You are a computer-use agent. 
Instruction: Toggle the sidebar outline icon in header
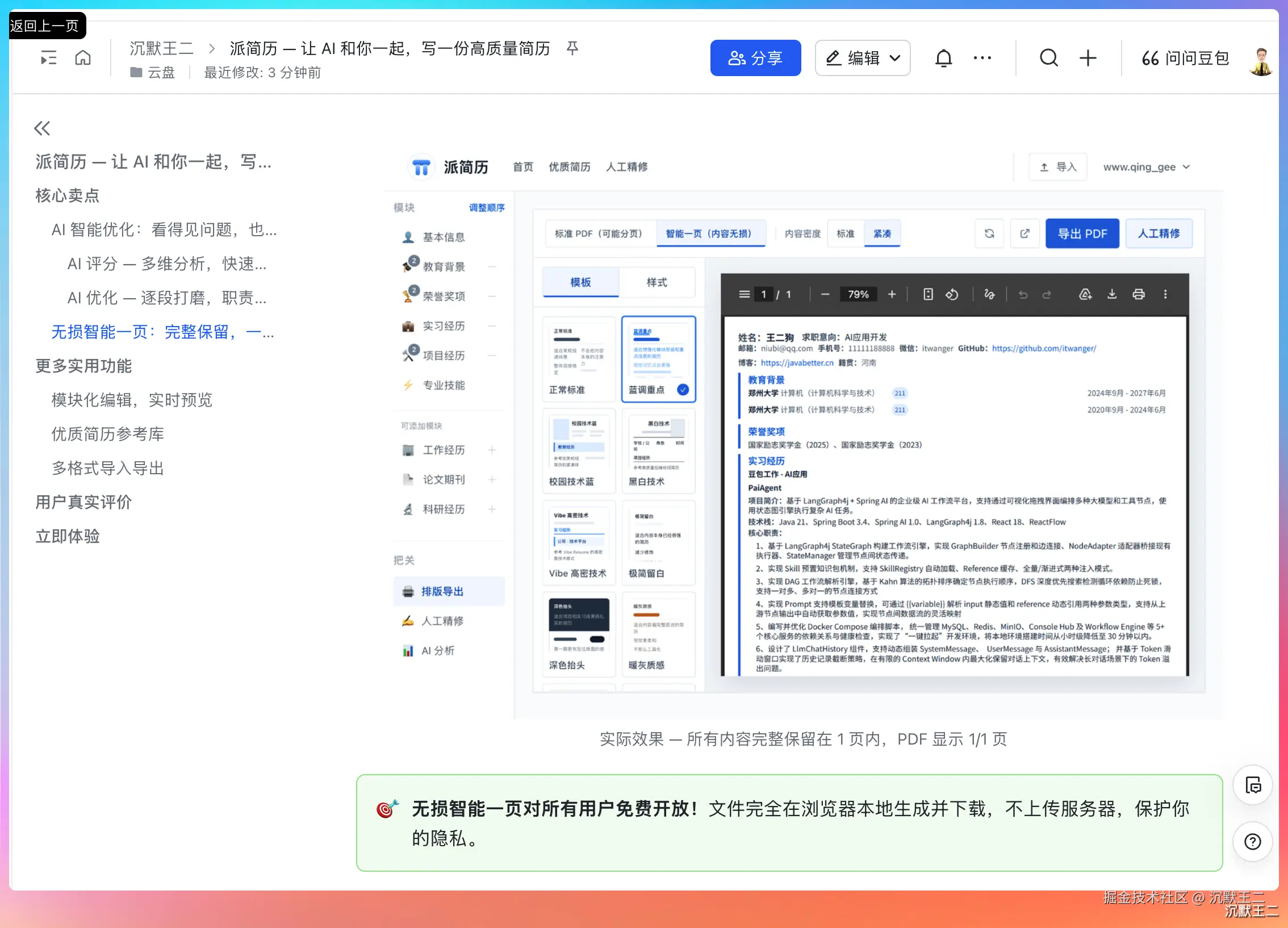(49, 58)
